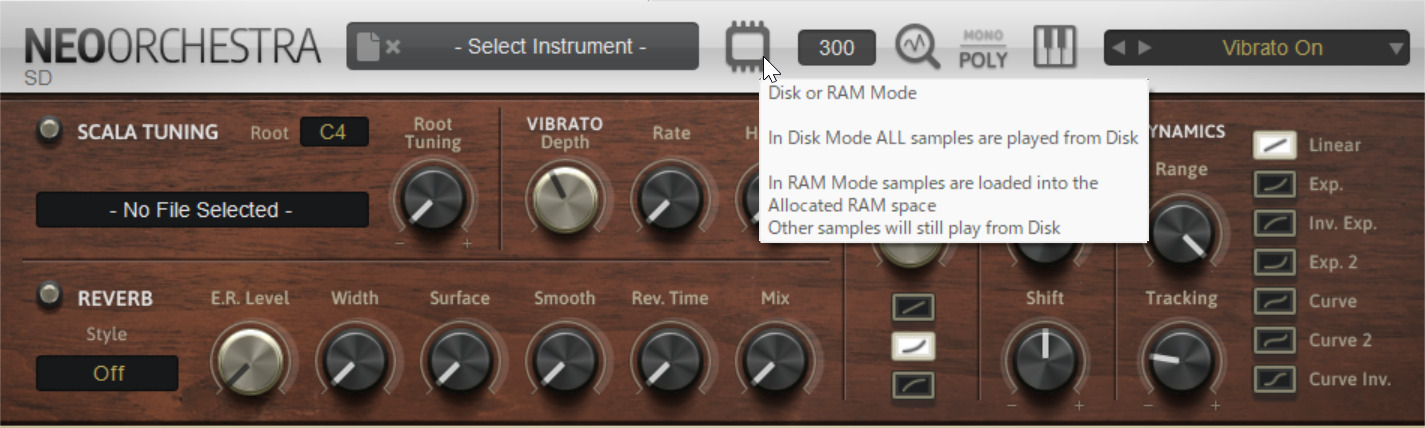
Task: Click the Shift knob
Action: (1044, 361)
